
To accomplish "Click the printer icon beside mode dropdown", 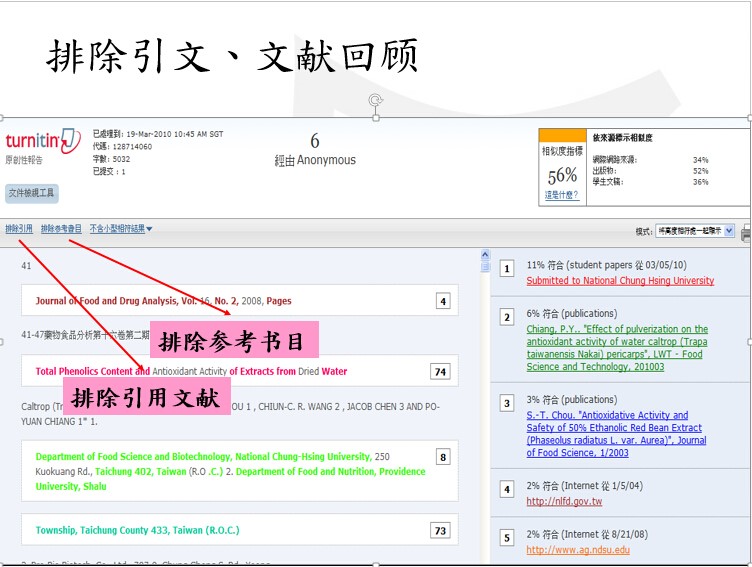I will (x=746, y=233).
